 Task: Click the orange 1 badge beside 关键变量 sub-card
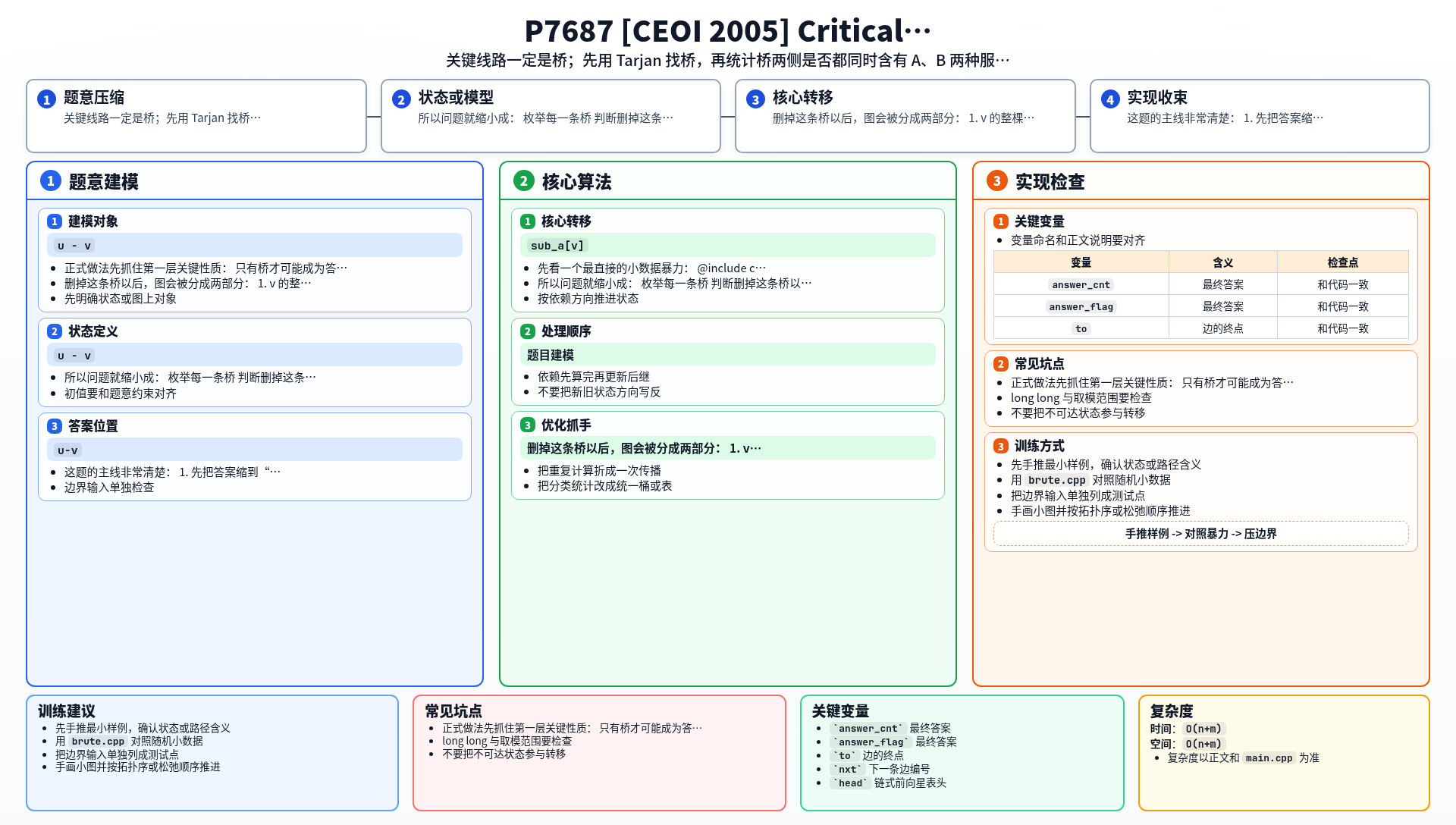1001,221
